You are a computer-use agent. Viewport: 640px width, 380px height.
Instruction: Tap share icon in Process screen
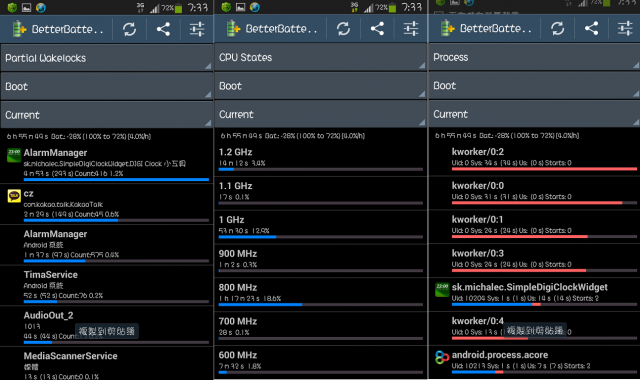[x=591, y=28]
